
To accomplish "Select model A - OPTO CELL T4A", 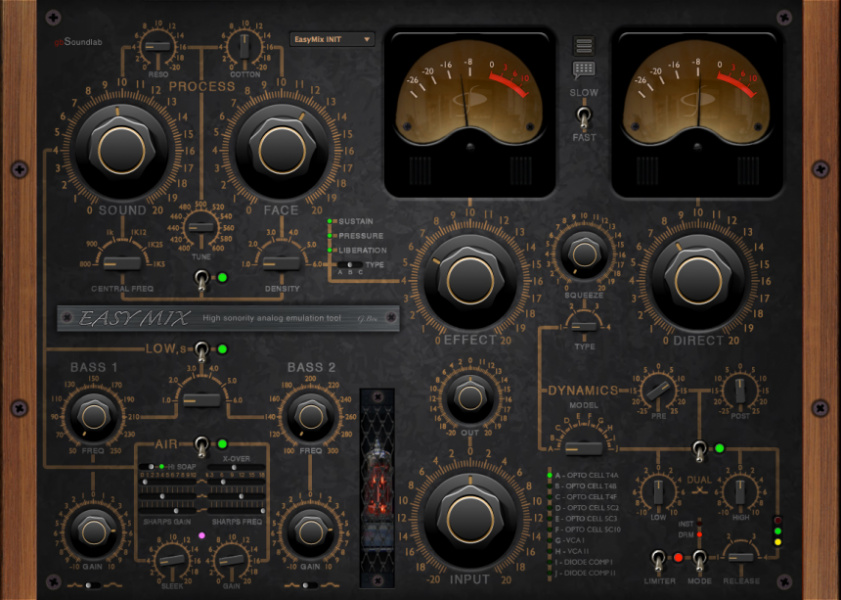I will [586, 475].
